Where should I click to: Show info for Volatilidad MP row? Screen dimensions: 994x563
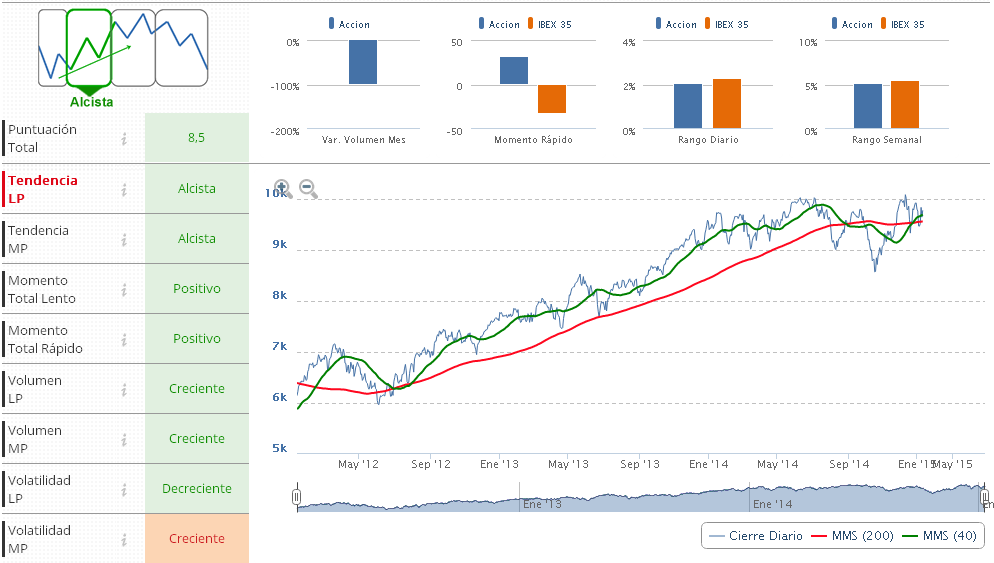125,539
